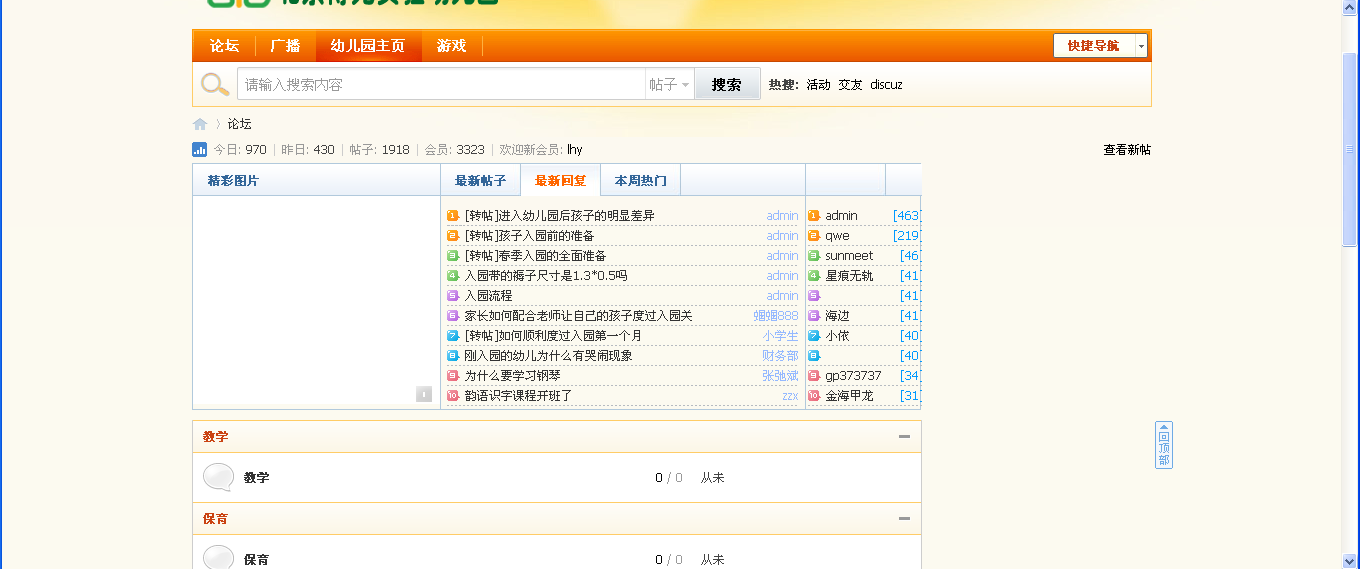1360x569 pixels.
Task: Open the 论坛 nav menu item
Action: (224, 46)
